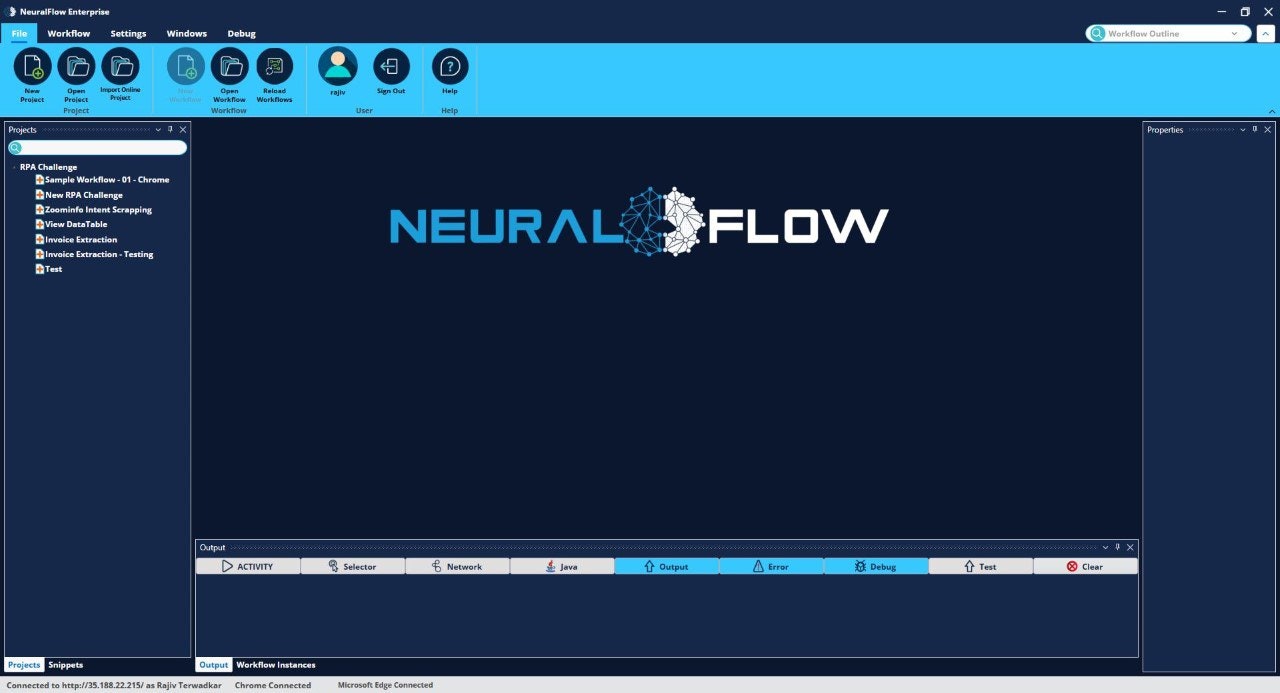
Task: Open the Debug ribbon tab
Action: point(241,33)
